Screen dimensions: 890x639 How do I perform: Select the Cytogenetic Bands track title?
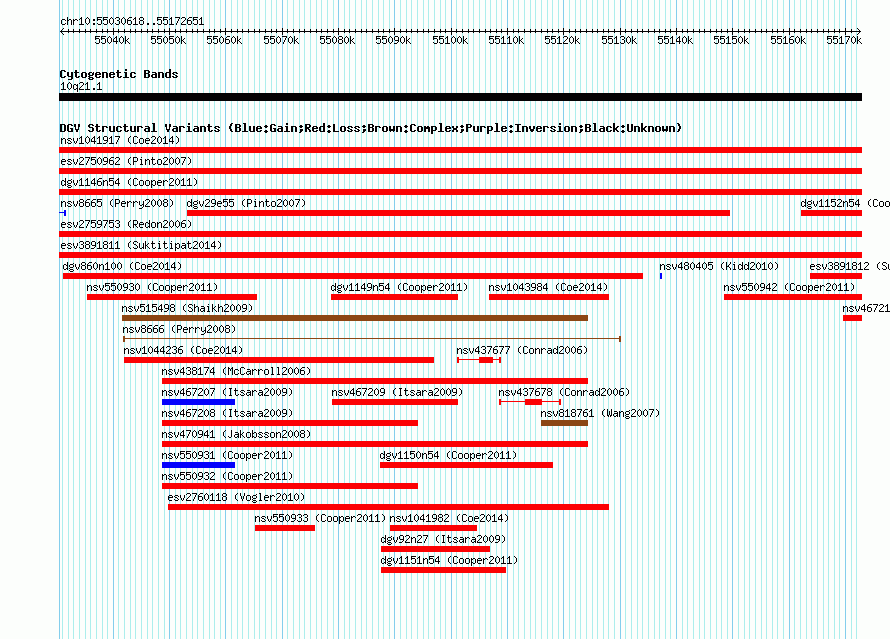[119, 74]
